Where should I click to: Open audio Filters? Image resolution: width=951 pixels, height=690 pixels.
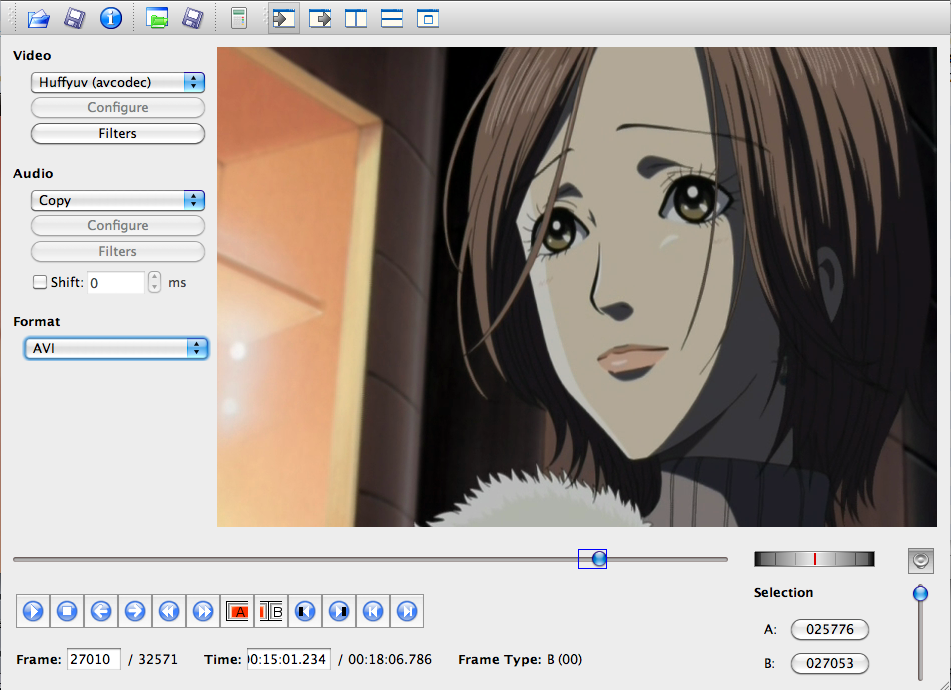(x=118, y=252)
